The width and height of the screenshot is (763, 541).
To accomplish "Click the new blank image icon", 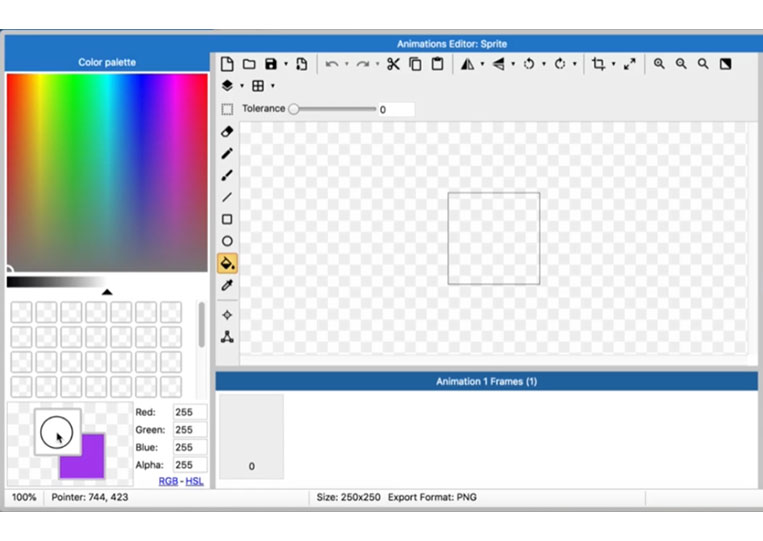I will tap(227, 64).
